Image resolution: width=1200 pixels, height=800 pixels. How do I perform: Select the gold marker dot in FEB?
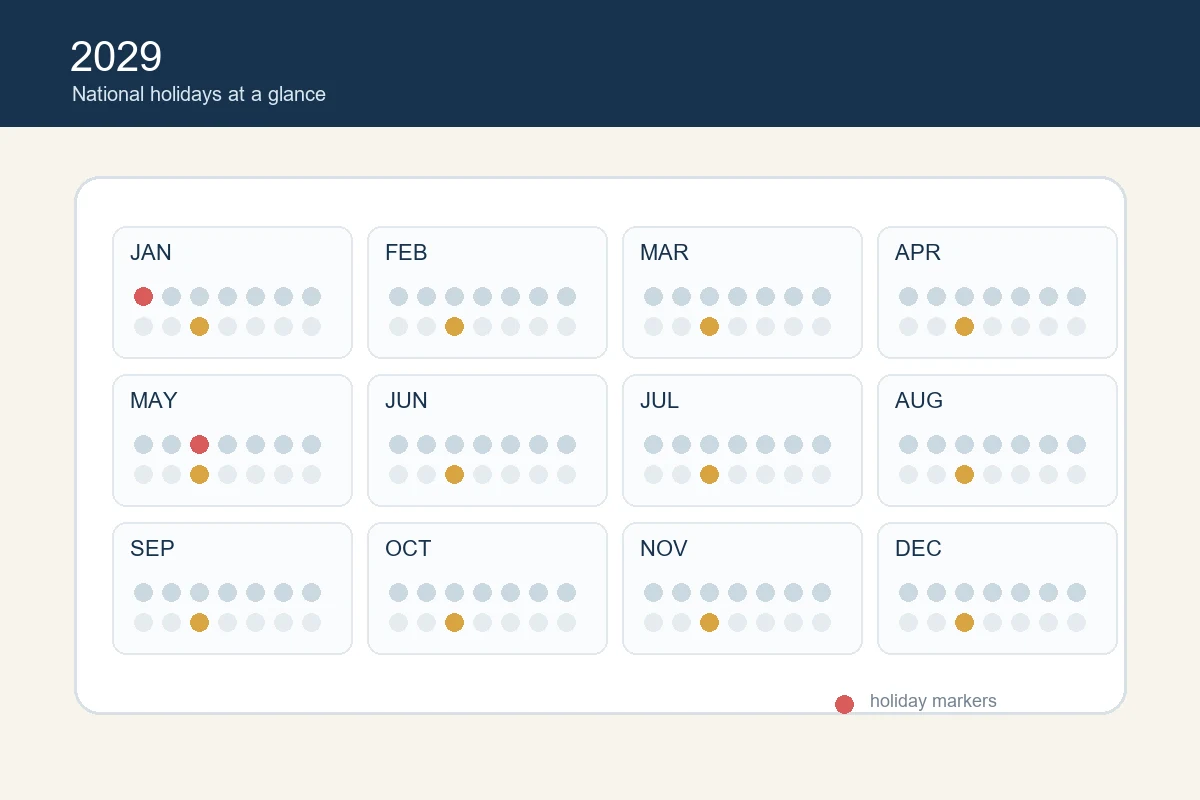454,326
